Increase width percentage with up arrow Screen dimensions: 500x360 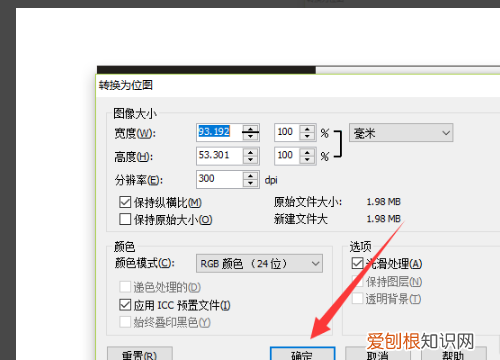(307, 128)
